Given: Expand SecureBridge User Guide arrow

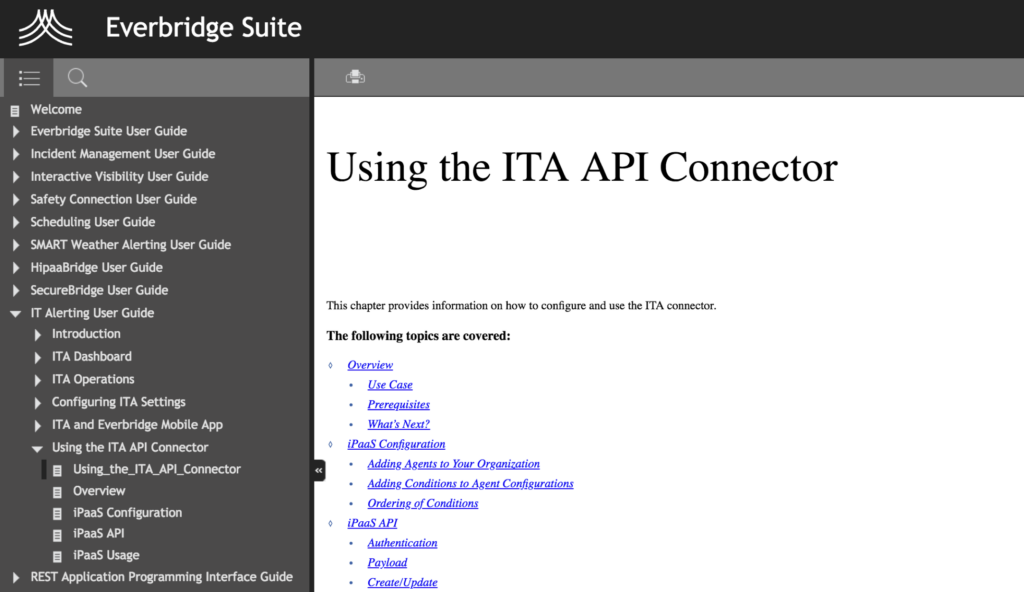Looking at the screenshot, I should (x=16, y=290).
